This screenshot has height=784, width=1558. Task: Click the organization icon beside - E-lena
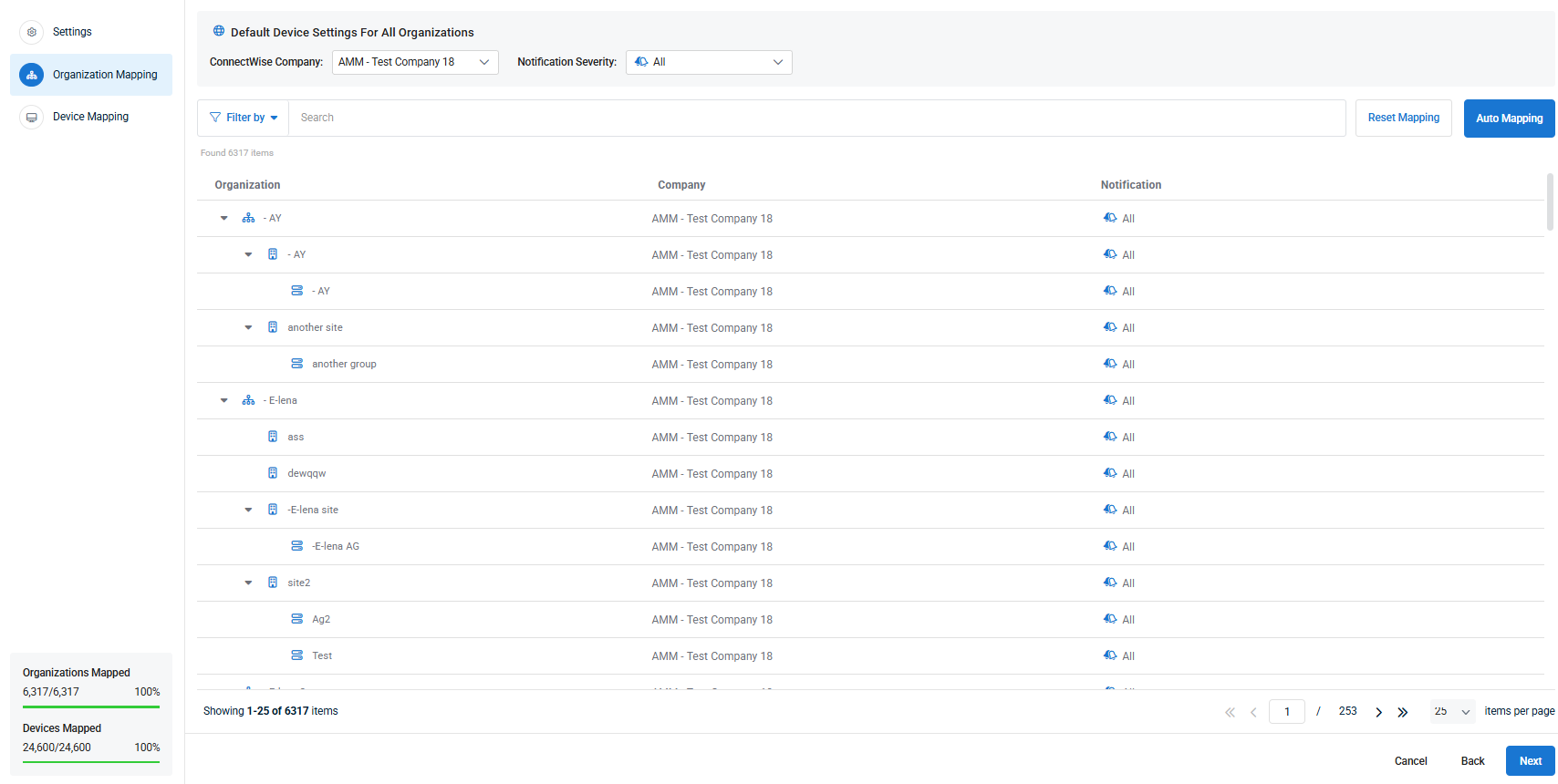point(248,400)
